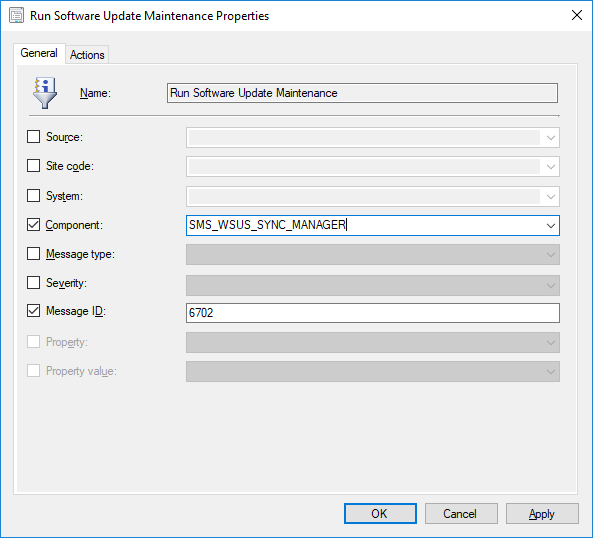Expand the Component dropdown arrow
593x538 pixels.
pyautogui.click(x=550, y=226)
